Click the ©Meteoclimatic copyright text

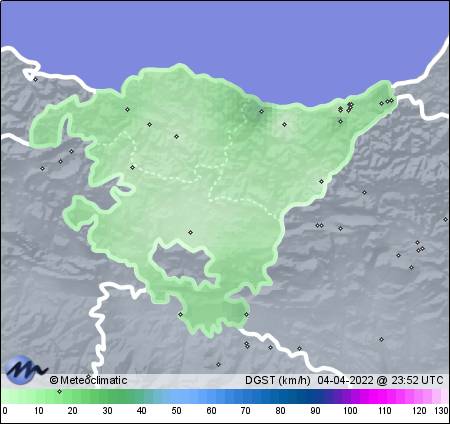[x=88, y=380]
